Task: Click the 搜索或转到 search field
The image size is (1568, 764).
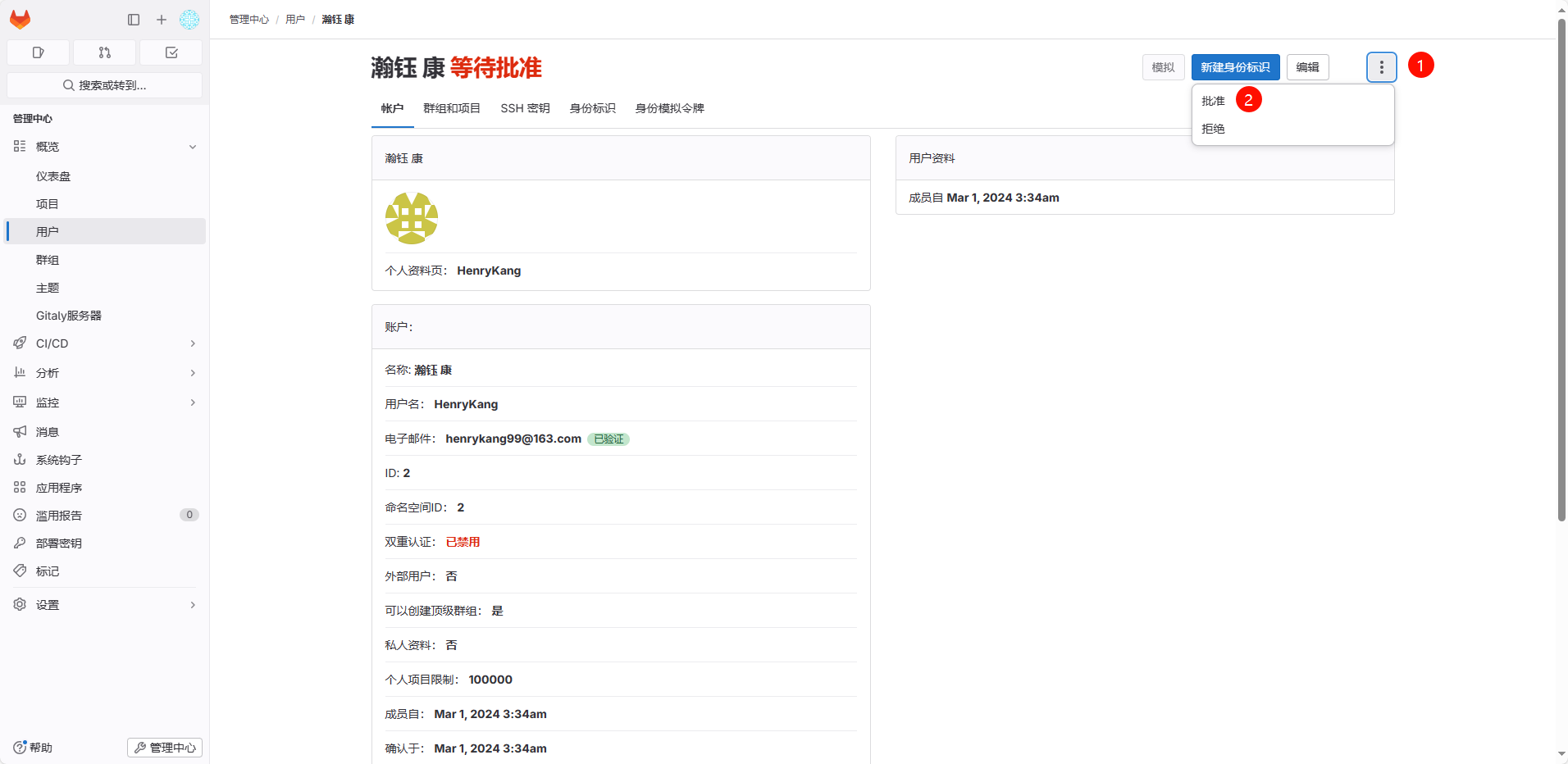Action: tap(104, 85)
